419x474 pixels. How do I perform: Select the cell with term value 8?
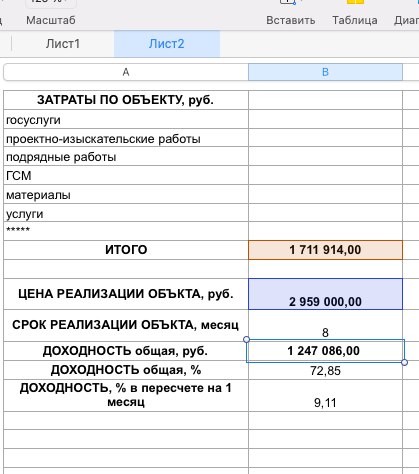coord(325,325)
